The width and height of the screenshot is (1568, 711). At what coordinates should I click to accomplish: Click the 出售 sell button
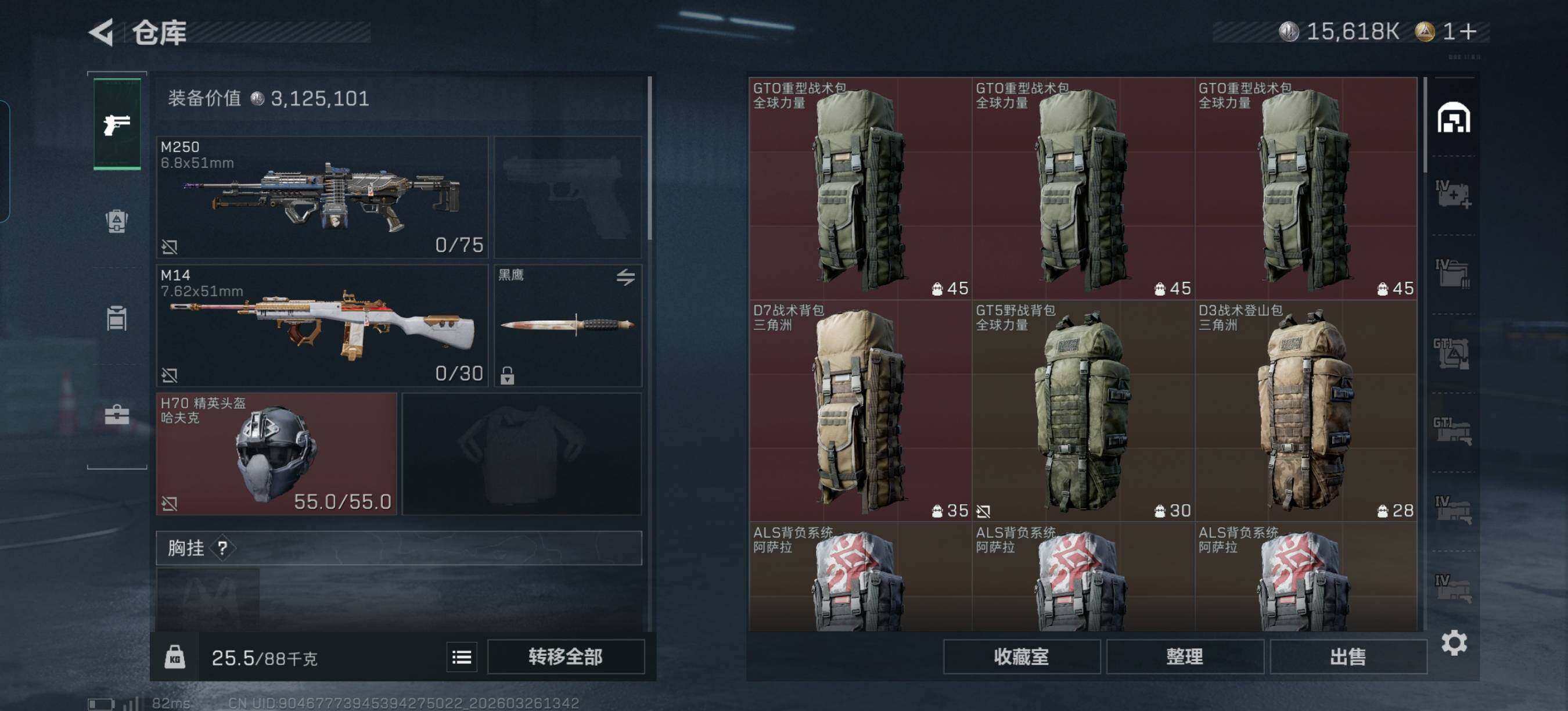point(1348,657)
